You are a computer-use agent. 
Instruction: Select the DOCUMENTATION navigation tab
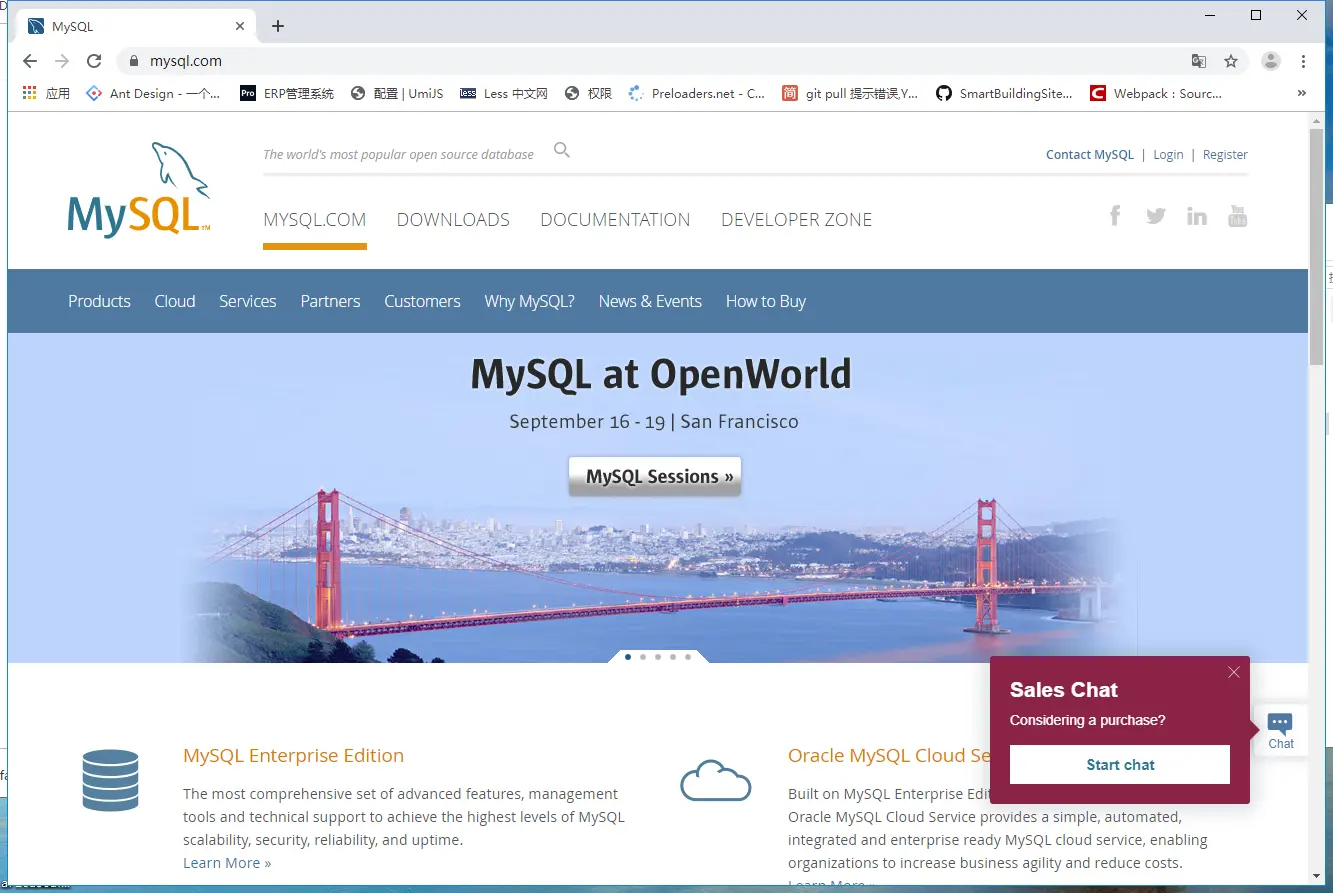point(615,220)
